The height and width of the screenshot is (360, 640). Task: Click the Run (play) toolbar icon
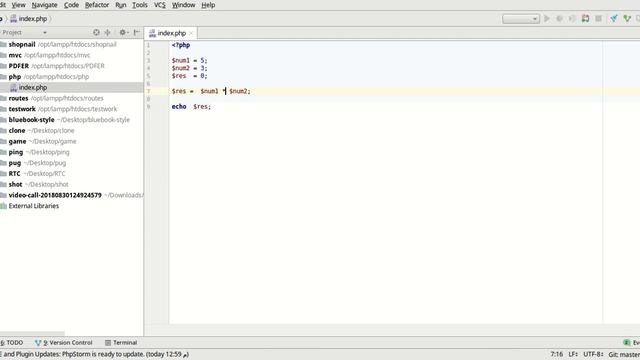547,19
